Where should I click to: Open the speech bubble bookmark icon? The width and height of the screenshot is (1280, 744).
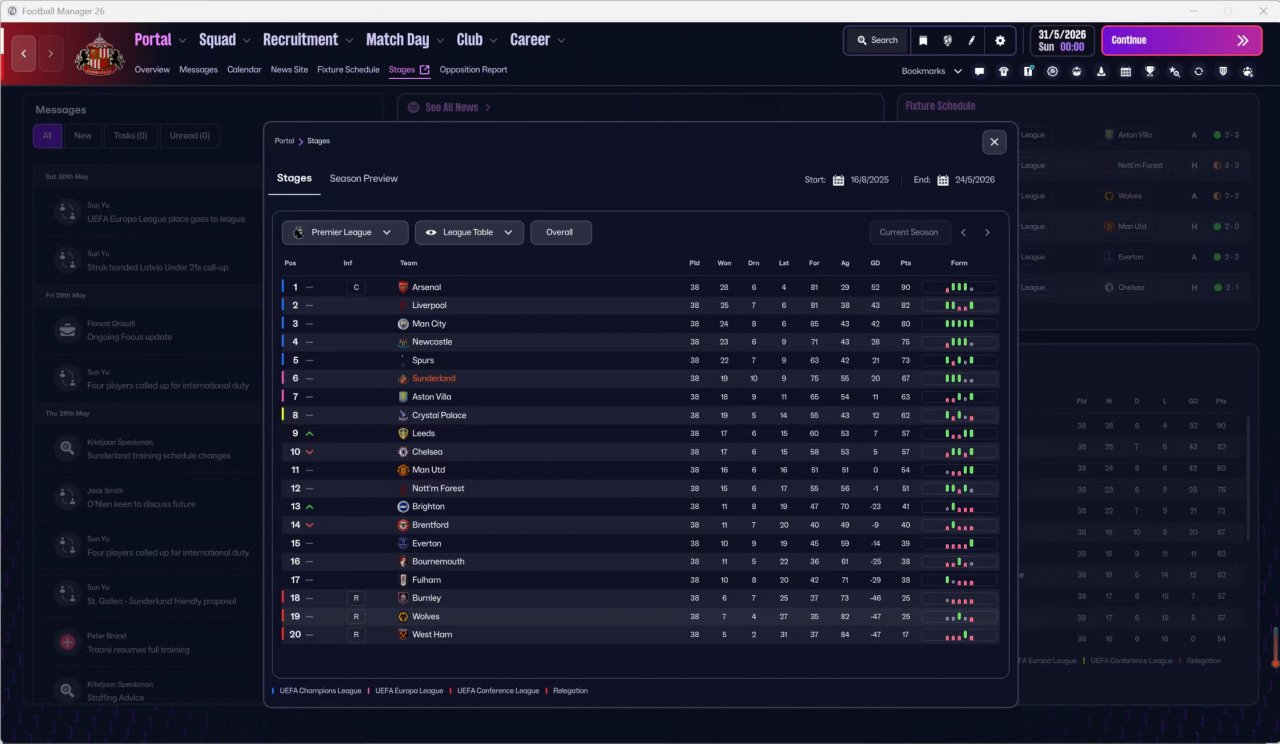tap(979, 71)
